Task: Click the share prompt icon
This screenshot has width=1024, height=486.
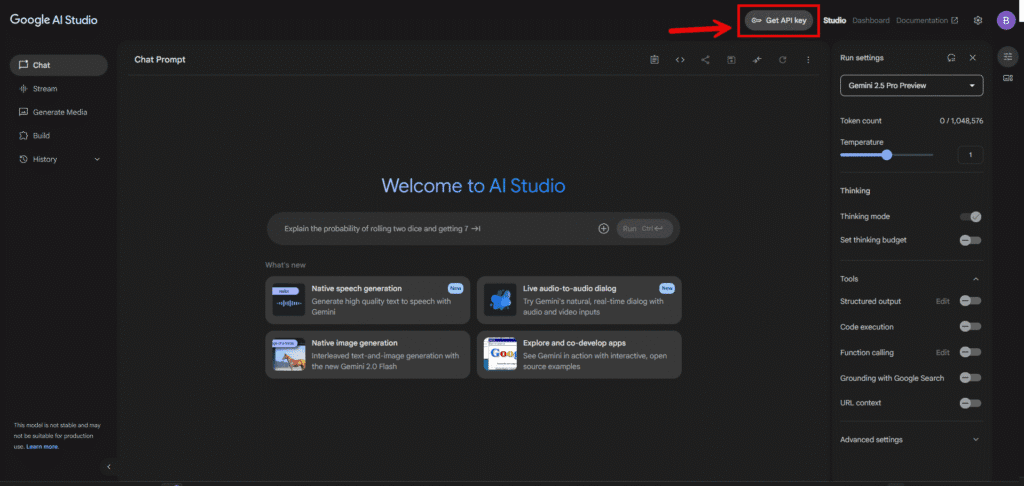Action: 705,60
